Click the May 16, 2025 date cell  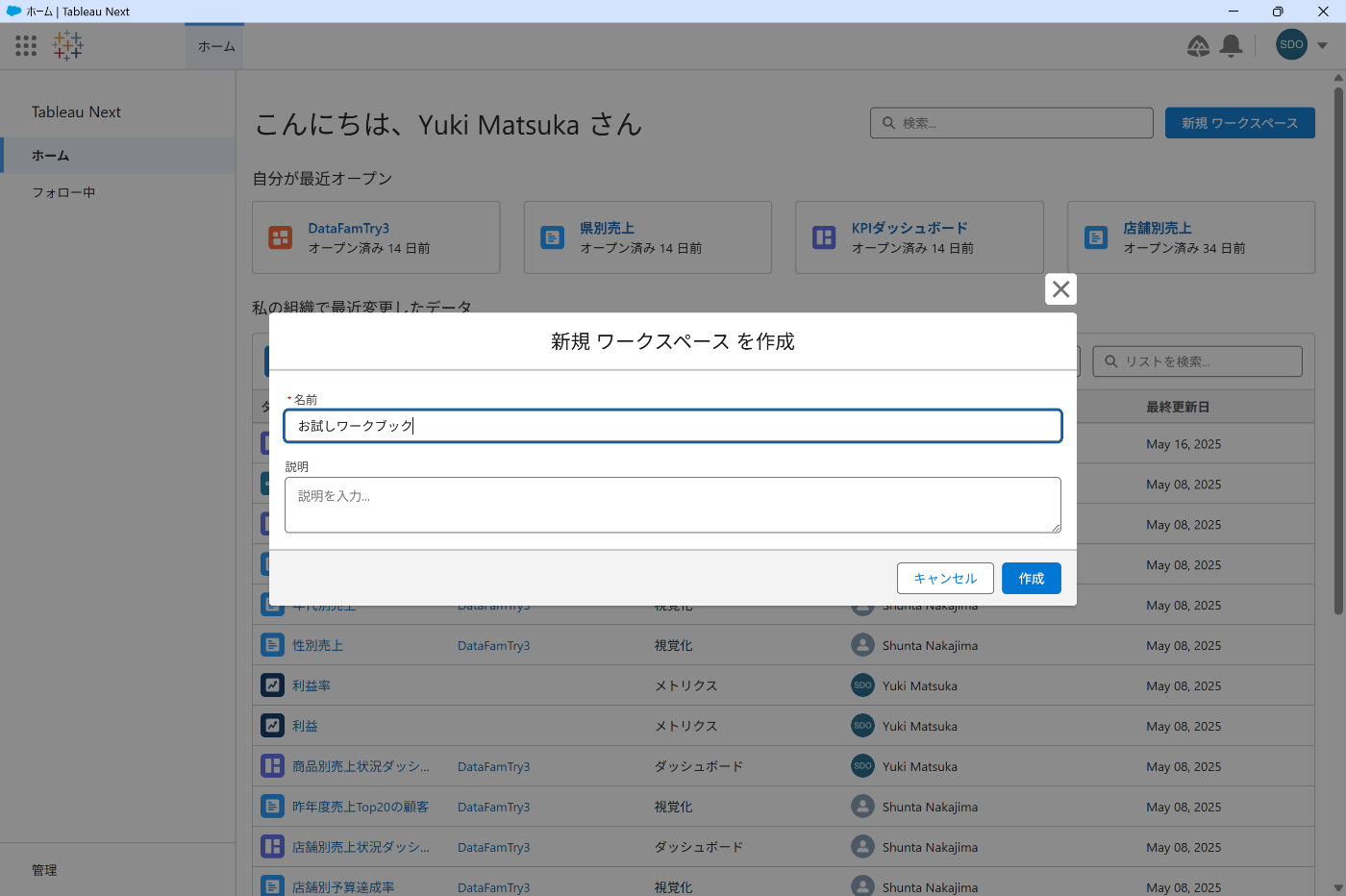point(1184,444)
